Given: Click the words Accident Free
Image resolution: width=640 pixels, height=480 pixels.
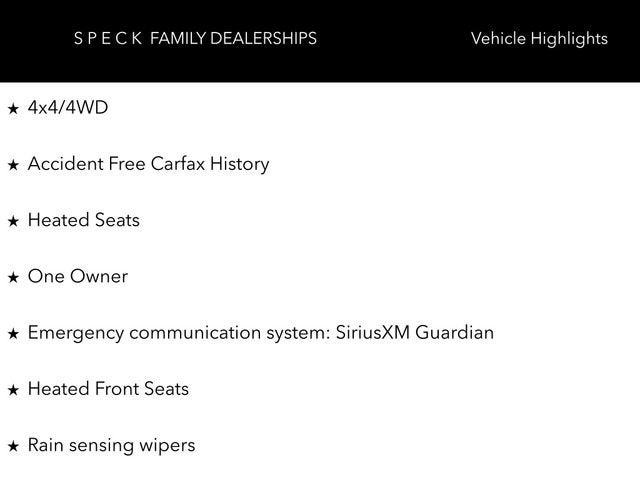Looking at the screenshot, I should (87, 164).
